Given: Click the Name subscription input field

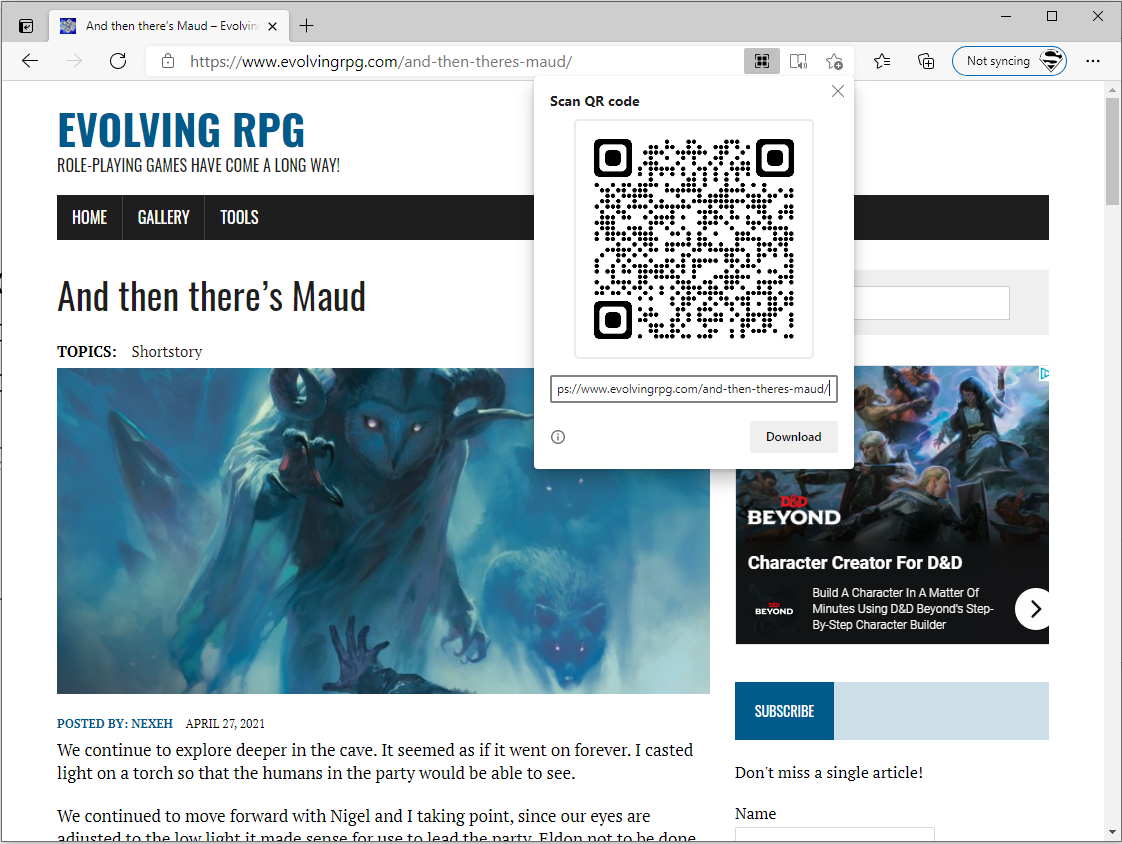Looking at the screenshot, I should pos(834,835).
